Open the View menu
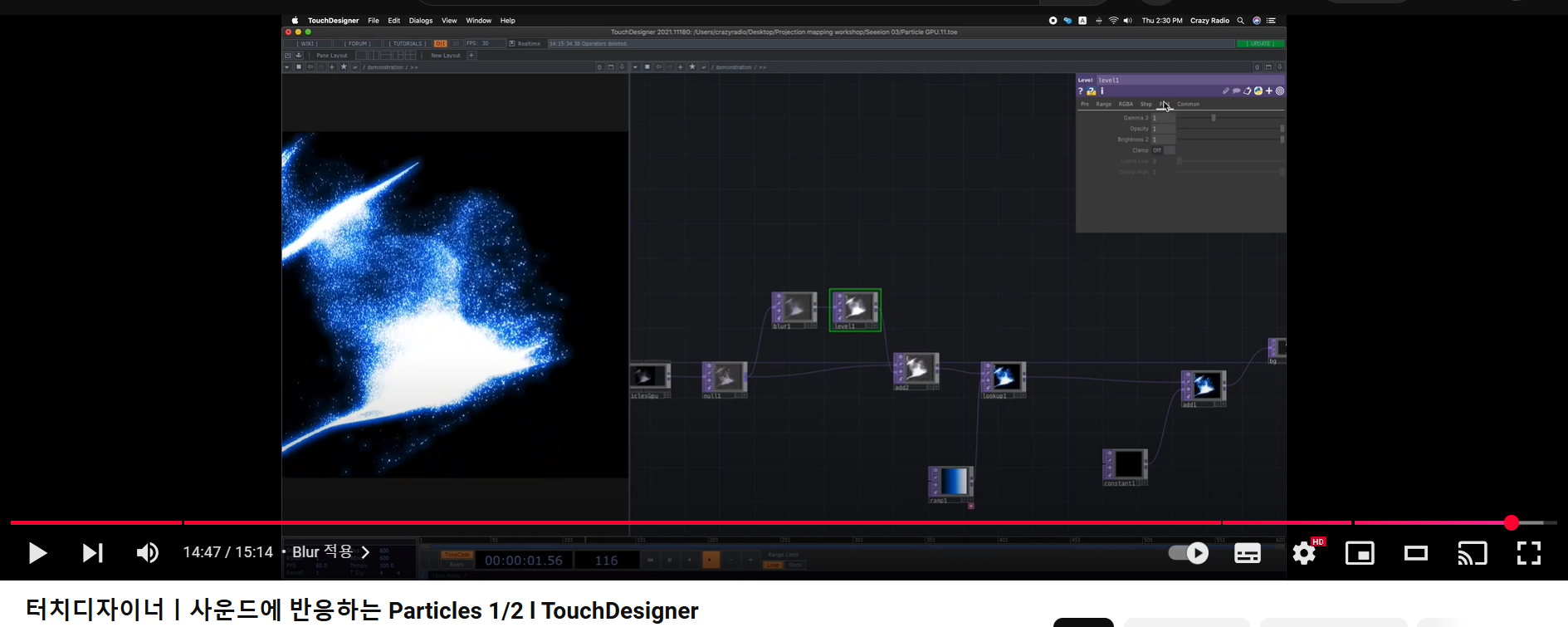1568x627 pixels. tap(449, 21)
